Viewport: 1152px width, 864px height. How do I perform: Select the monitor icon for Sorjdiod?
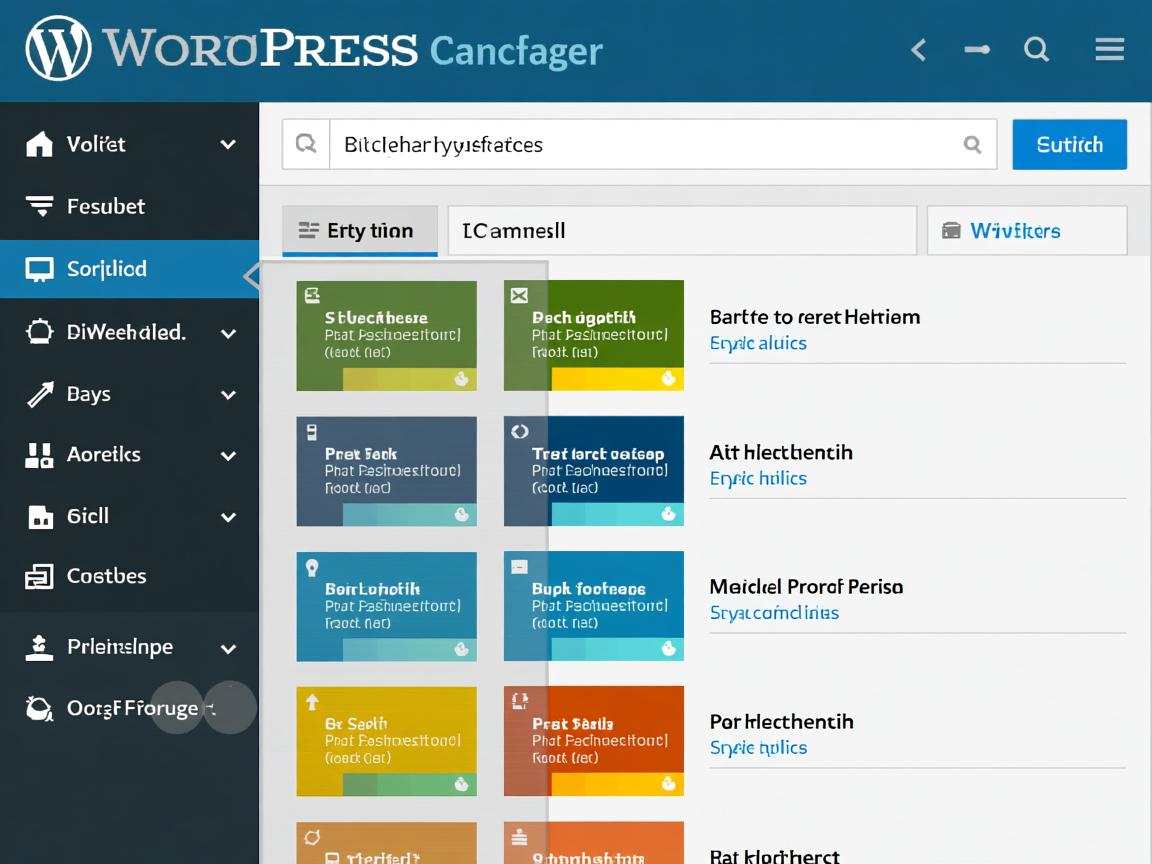point(40,268)
